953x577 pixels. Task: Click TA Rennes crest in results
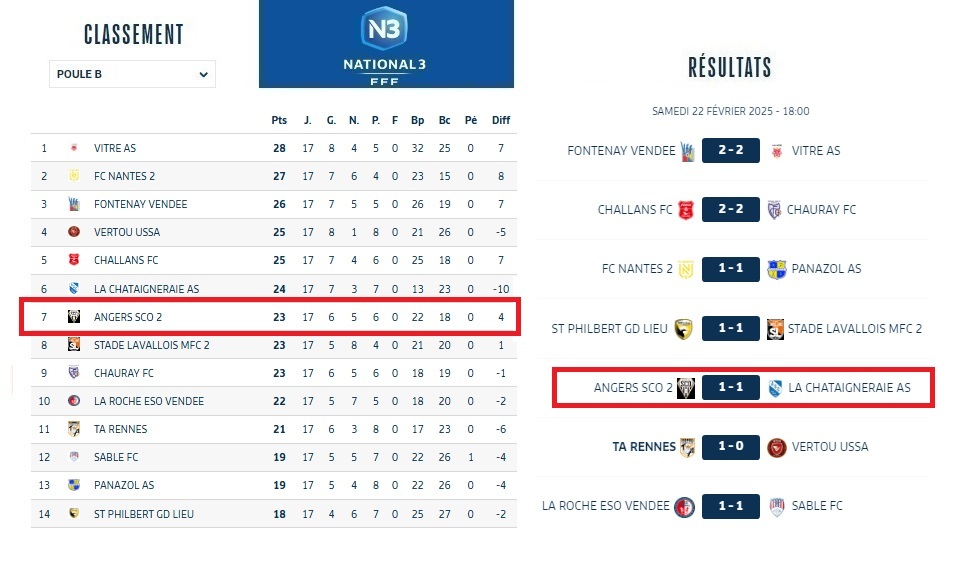coord(688,447)
